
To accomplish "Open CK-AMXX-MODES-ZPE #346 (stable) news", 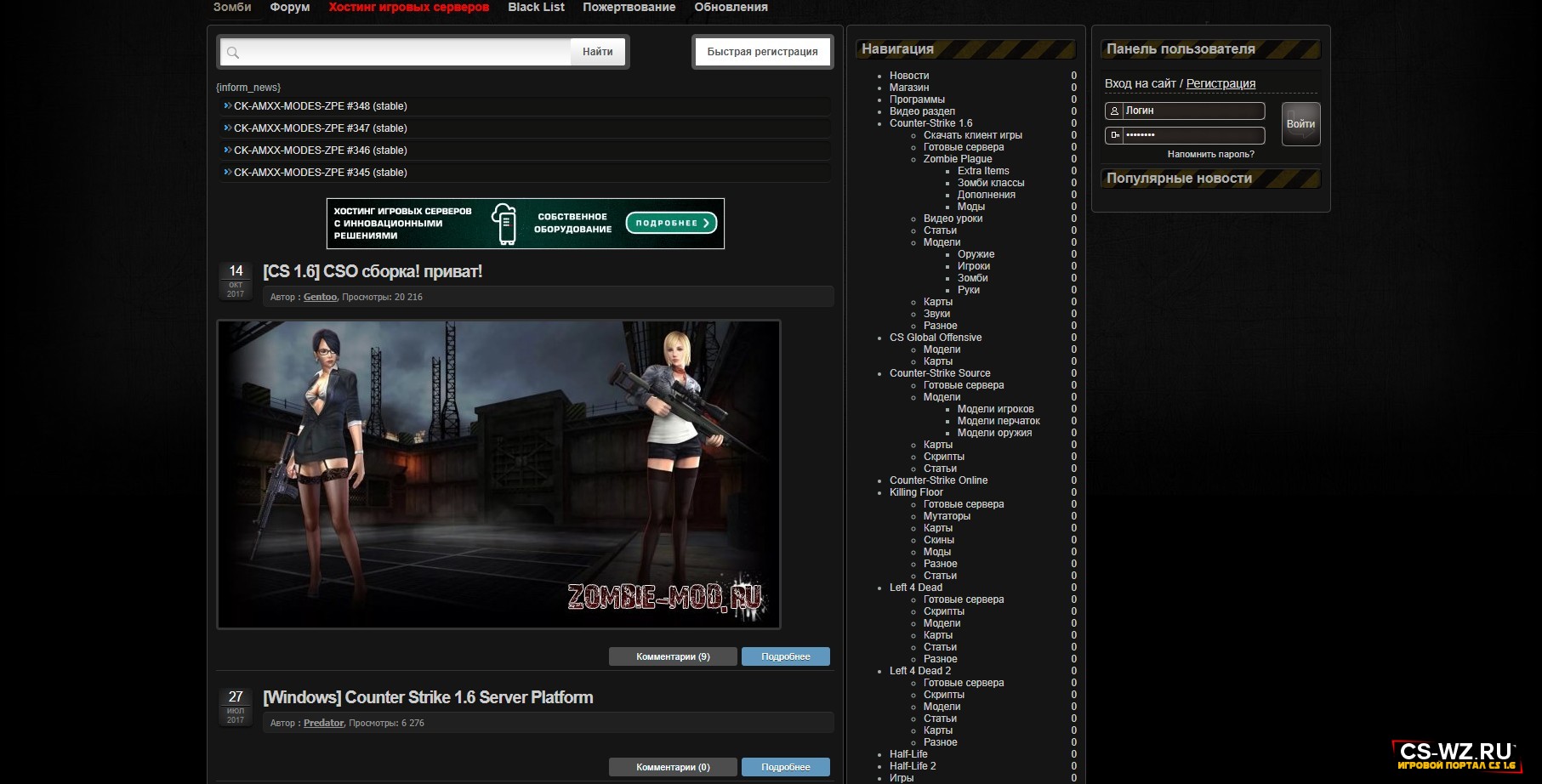I will [x=321, y=151].
